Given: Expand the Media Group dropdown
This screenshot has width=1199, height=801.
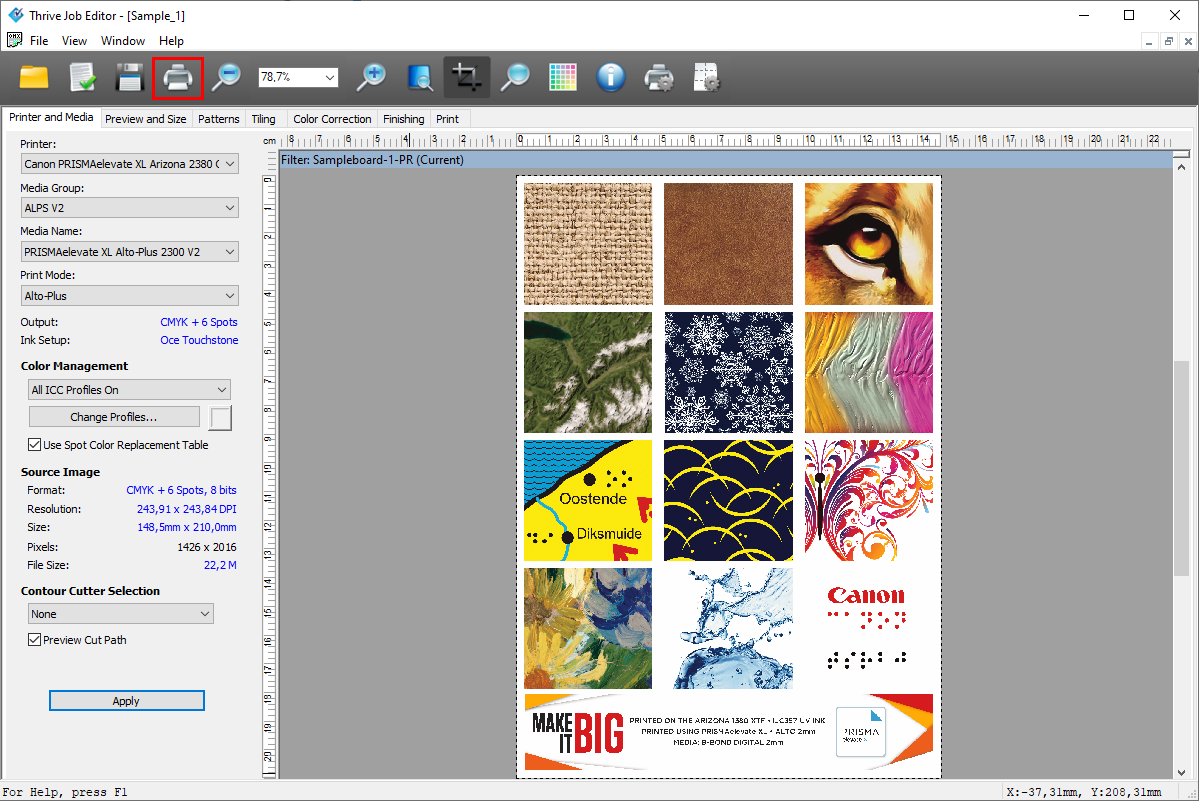Looking at the screenshot, I should point(129,208).
